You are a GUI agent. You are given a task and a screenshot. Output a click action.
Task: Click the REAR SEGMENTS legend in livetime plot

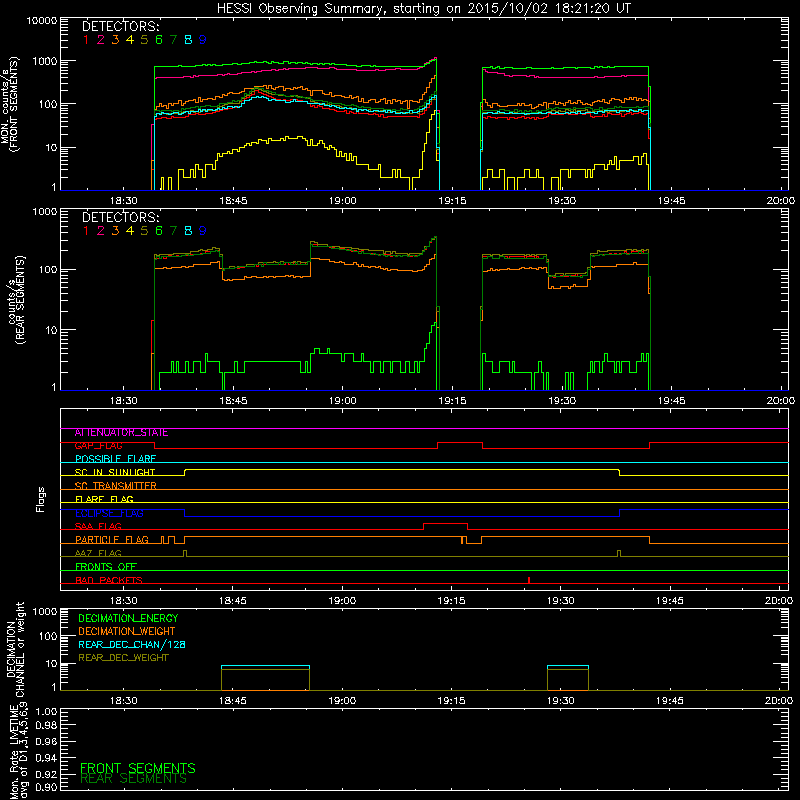tap(134, 779)
